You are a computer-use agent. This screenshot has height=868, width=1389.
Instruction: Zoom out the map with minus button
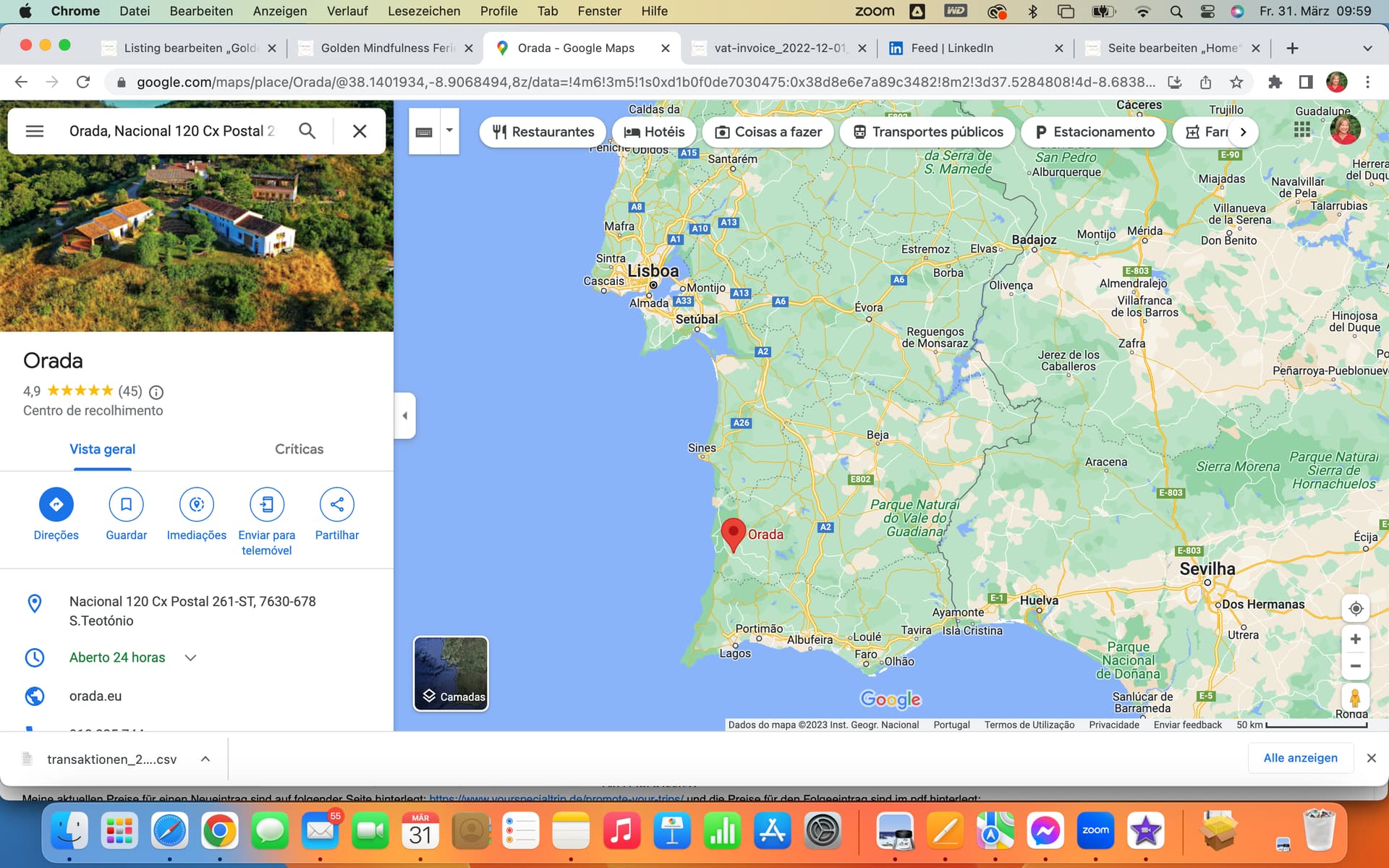point(1356,666)
